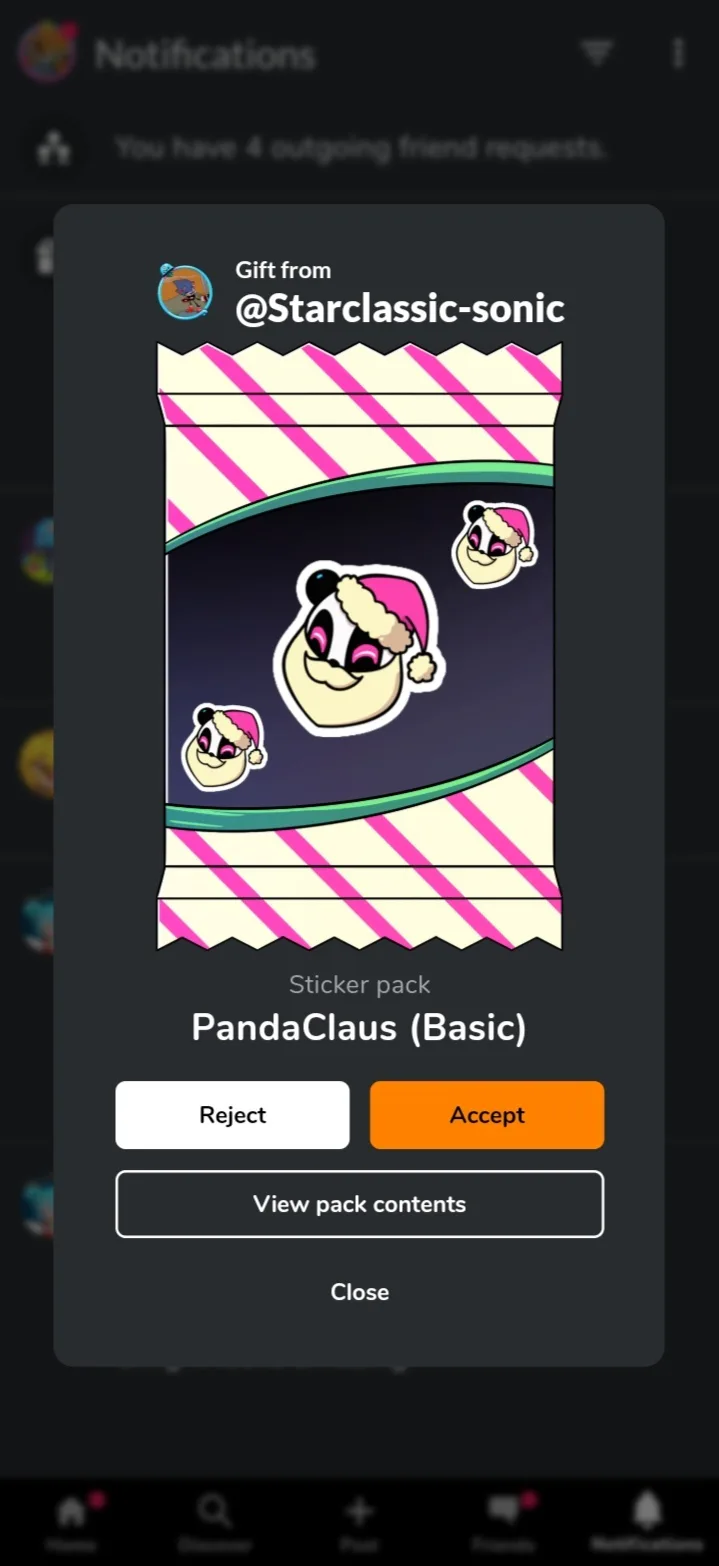Tap the small panda sticker at top right
The height and width of the screenshot is (1566, 719).
(x=494, y=544)
